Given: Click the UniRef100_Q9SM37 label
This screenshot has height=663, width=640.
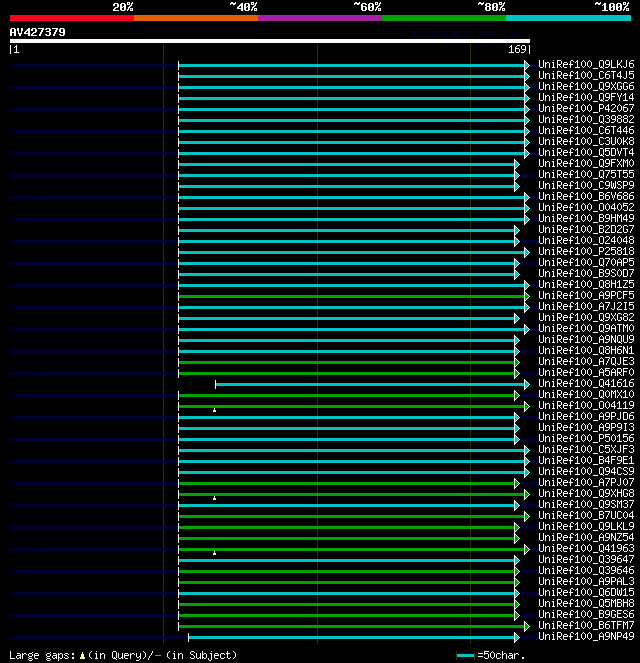Looking at the screenshot, I should point(586,504).
